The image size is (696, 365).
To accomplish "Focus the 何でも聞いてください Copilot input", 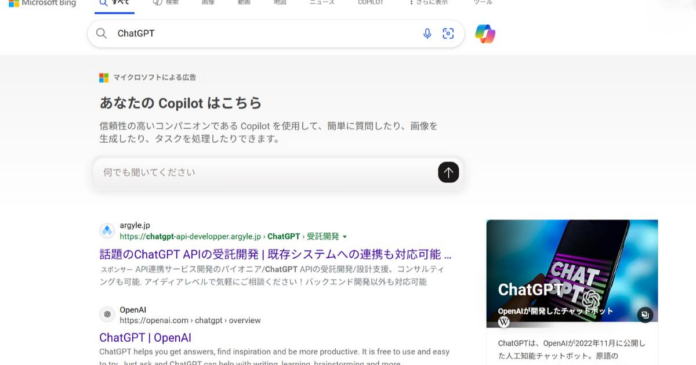I will [266, 172].
